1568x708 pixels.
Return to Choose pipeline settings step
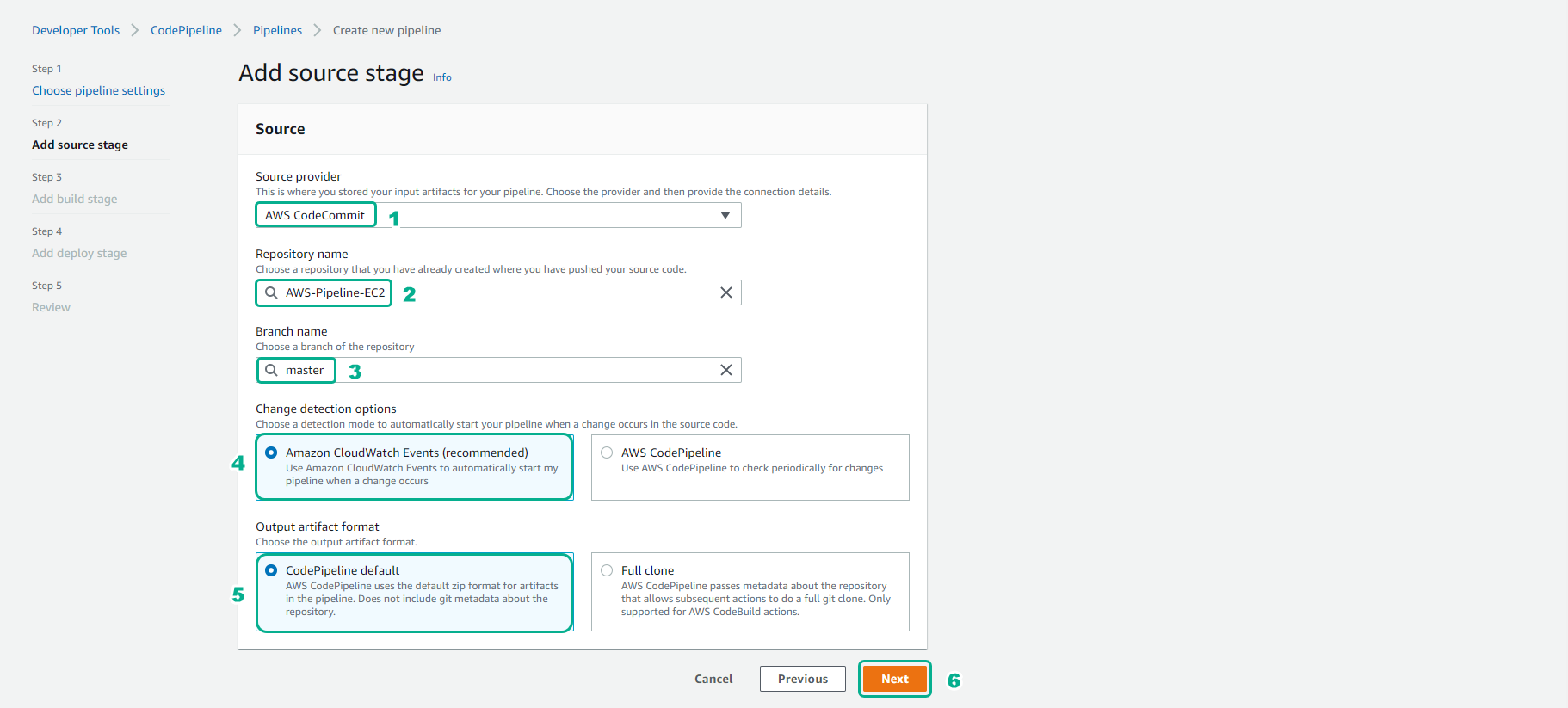point(99,90)
